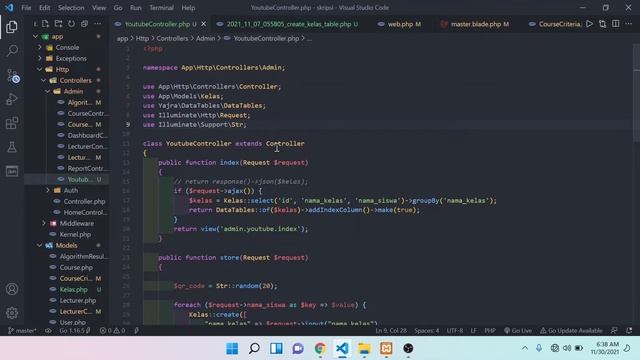The image size is (640, 360).
Task: Open Source Control view in activity bar
Action: tap(12, 76)
